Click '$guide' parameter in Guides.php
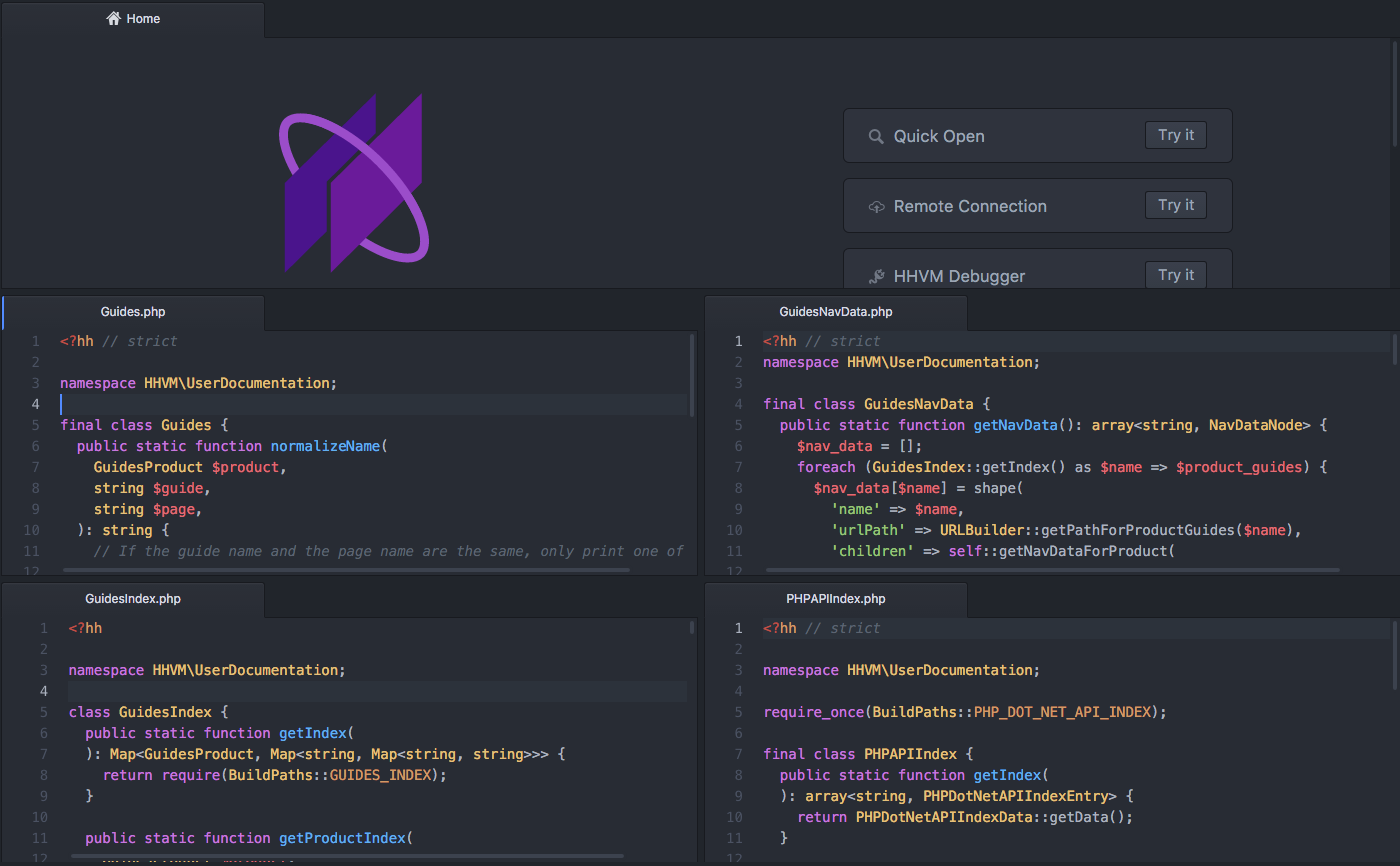Viewport: 1400px width, 866px height. [x=178, y=488]
